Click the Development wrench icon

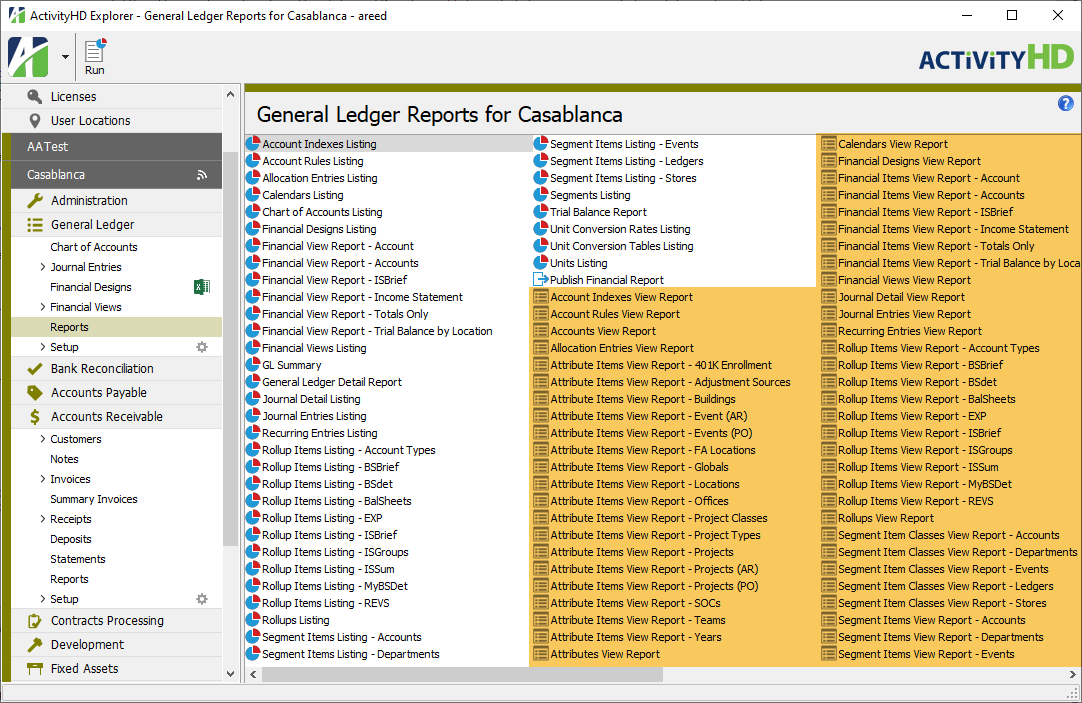pyautogui.click(x=35, y=644)
